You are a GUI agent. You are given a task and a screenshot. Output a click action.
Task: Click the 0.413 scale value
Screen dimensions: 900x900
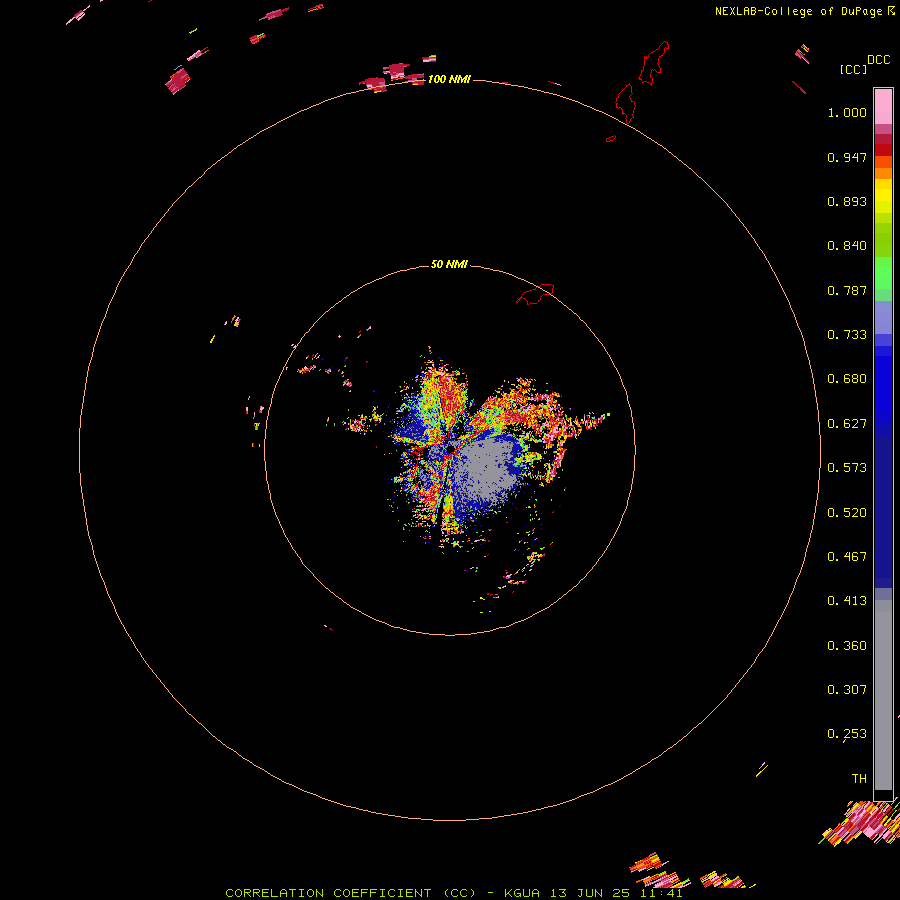[x=847, y=601]
